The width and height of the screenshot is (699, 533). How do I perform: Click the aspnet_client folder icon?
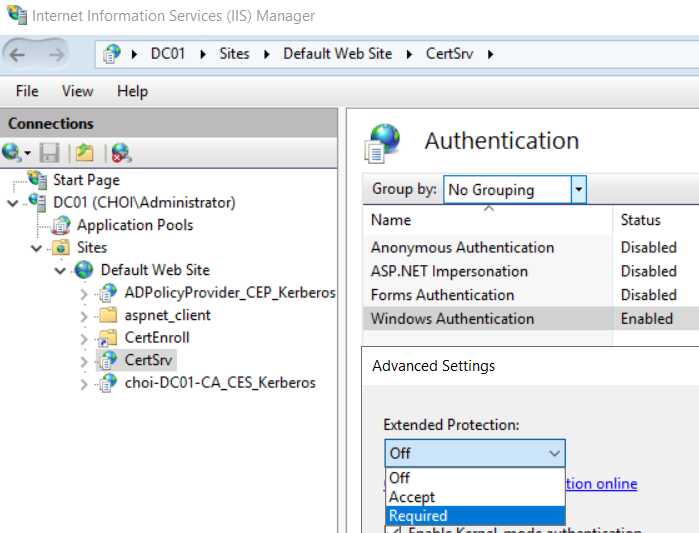[x=108, y=315]
